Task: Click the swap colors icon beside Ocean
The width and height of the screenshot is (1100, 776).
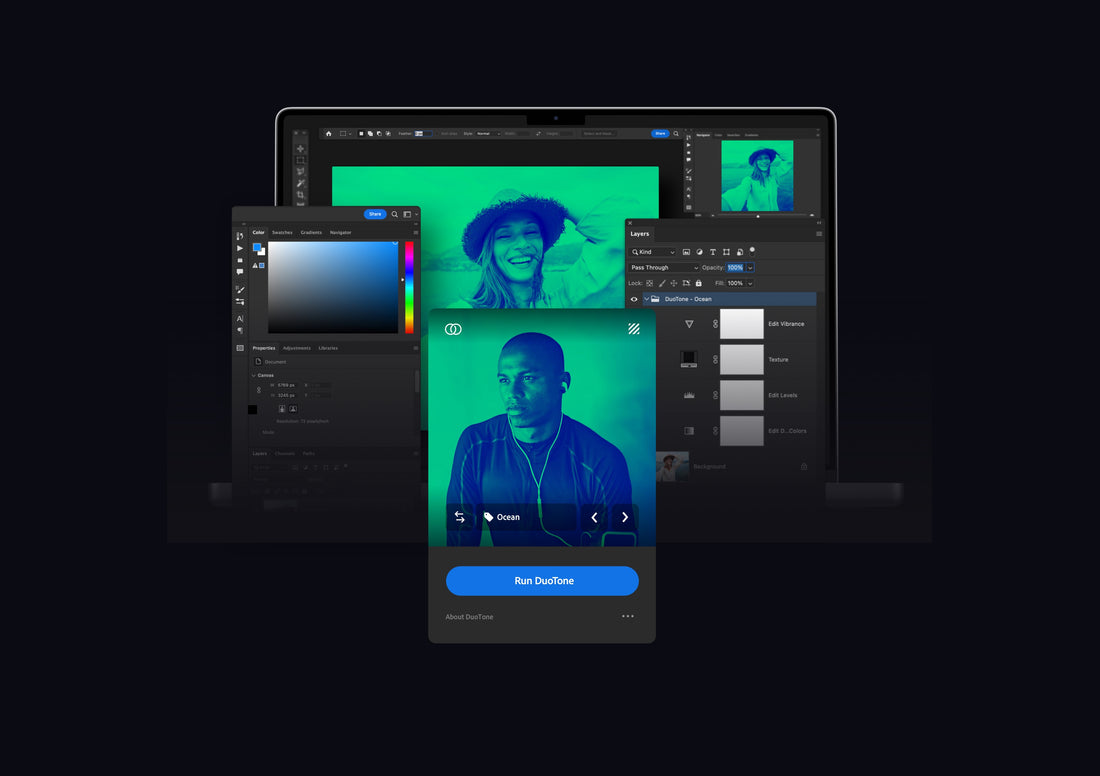Action: pyautogui.click(x=460, y=517)
